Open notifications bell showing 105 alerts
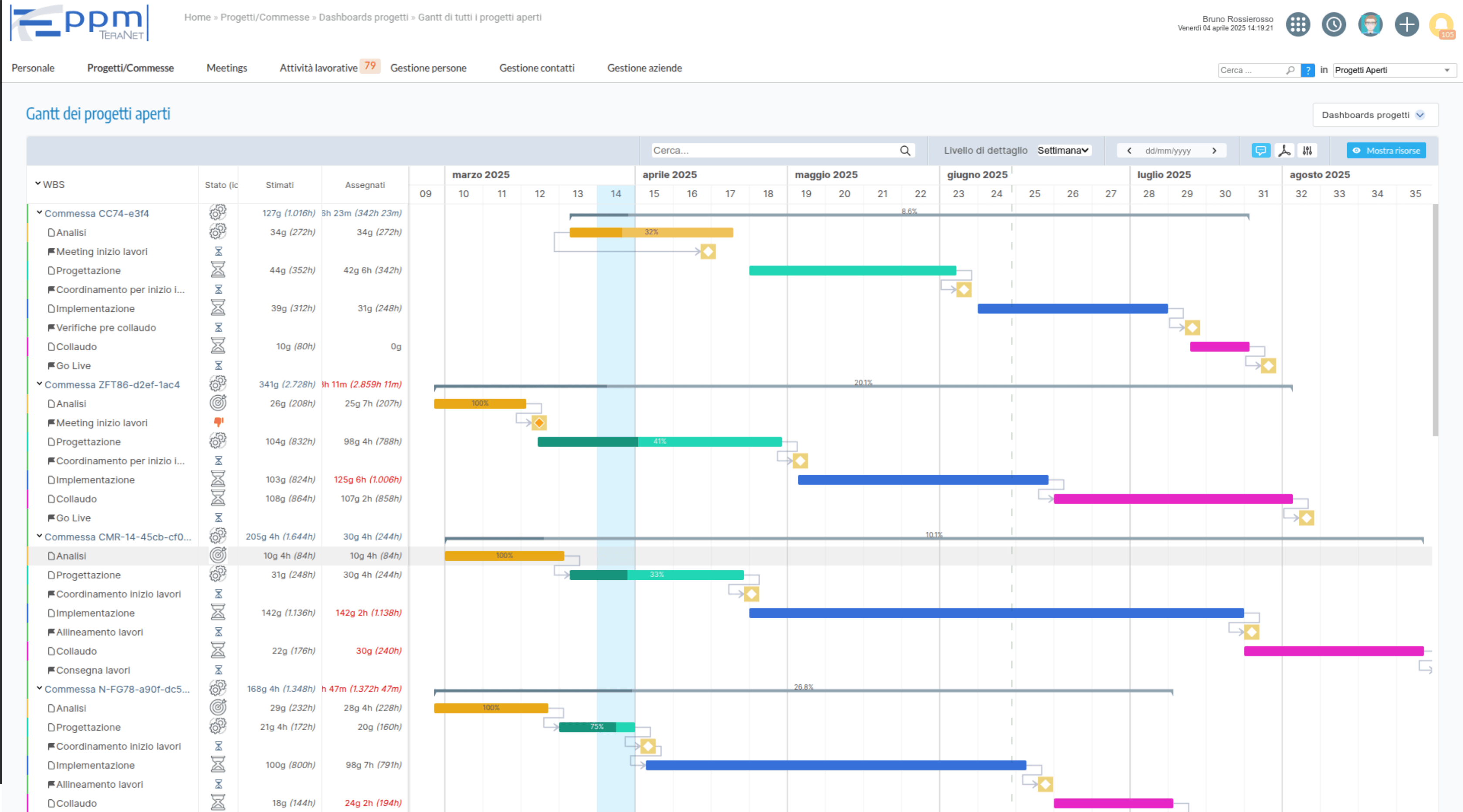The image size is (1463, 812). click(x=1443, y=24)
